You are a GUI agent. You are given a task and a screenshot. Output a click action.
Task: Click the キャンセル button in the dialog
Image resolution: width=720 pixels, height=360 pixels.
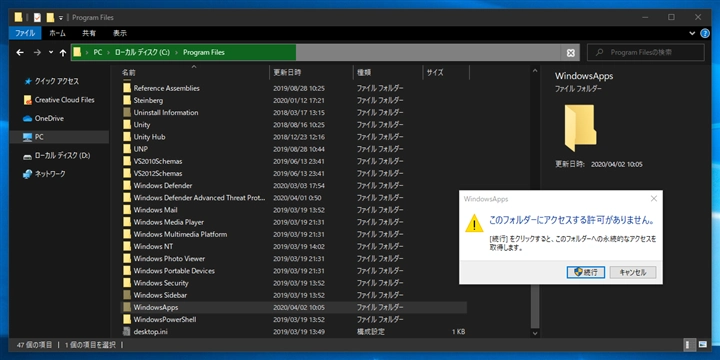click(633, 272)
